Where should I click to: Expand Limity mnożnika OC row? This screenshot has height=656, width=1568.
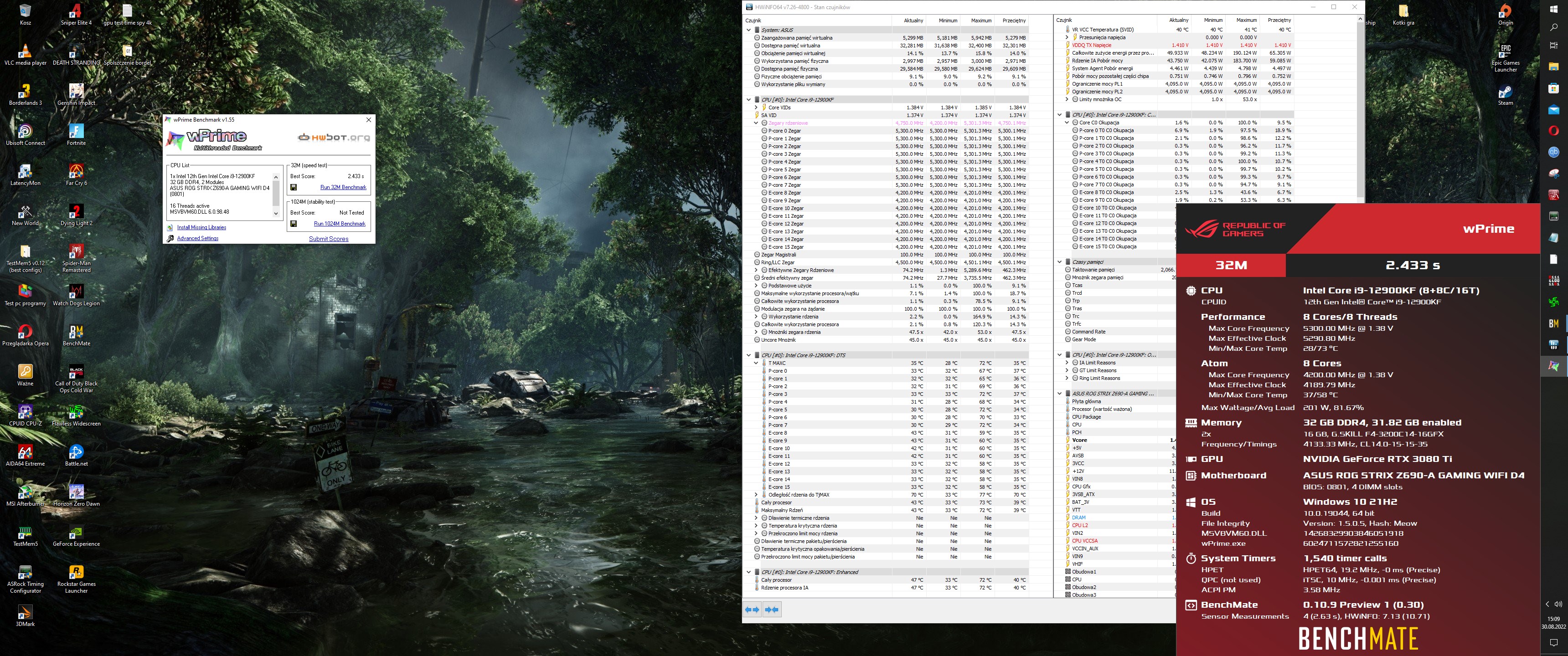(x=1067, y=99)
